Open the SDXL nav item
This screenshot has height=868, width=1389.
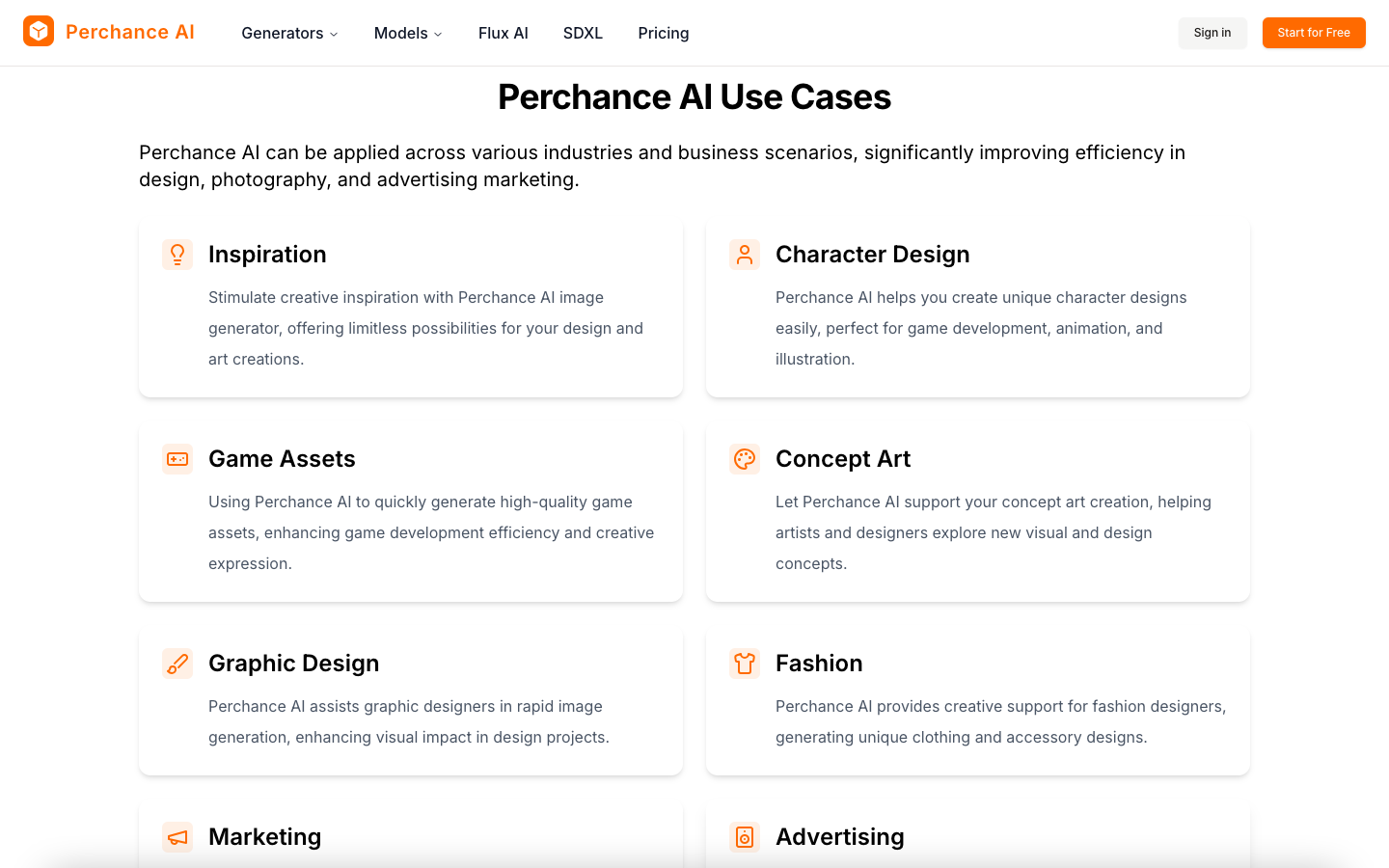pyautogui.click(x=583, y=33)
